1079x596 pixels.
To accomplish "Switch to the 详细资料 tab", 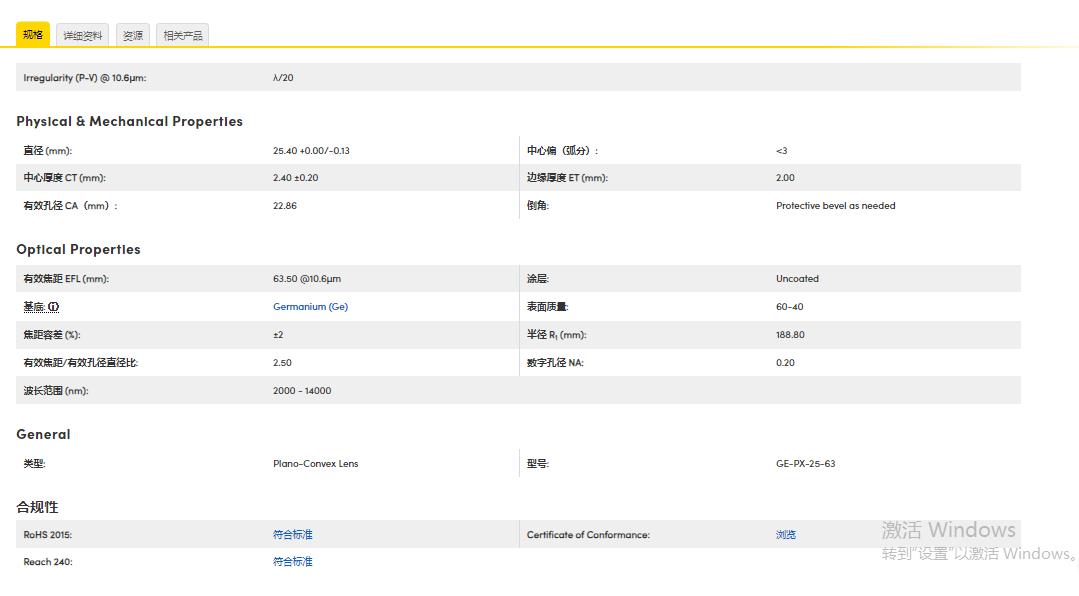I will [82, 34].
